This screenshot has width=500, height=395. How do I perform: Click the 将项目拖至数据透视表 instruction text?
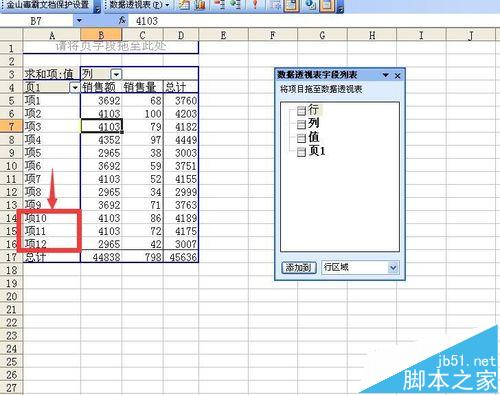point(321,89)
